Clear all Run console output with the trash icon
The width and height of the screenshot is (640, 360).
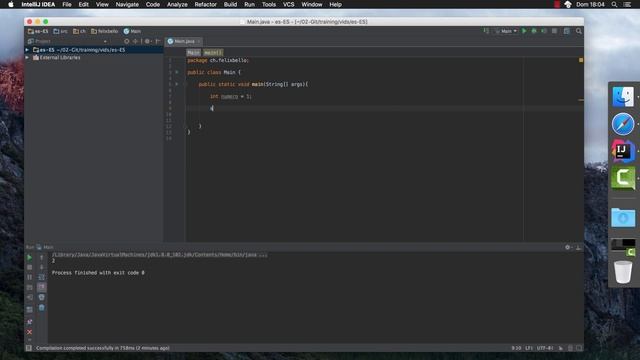pyautogui.click(x=42, y=307)
